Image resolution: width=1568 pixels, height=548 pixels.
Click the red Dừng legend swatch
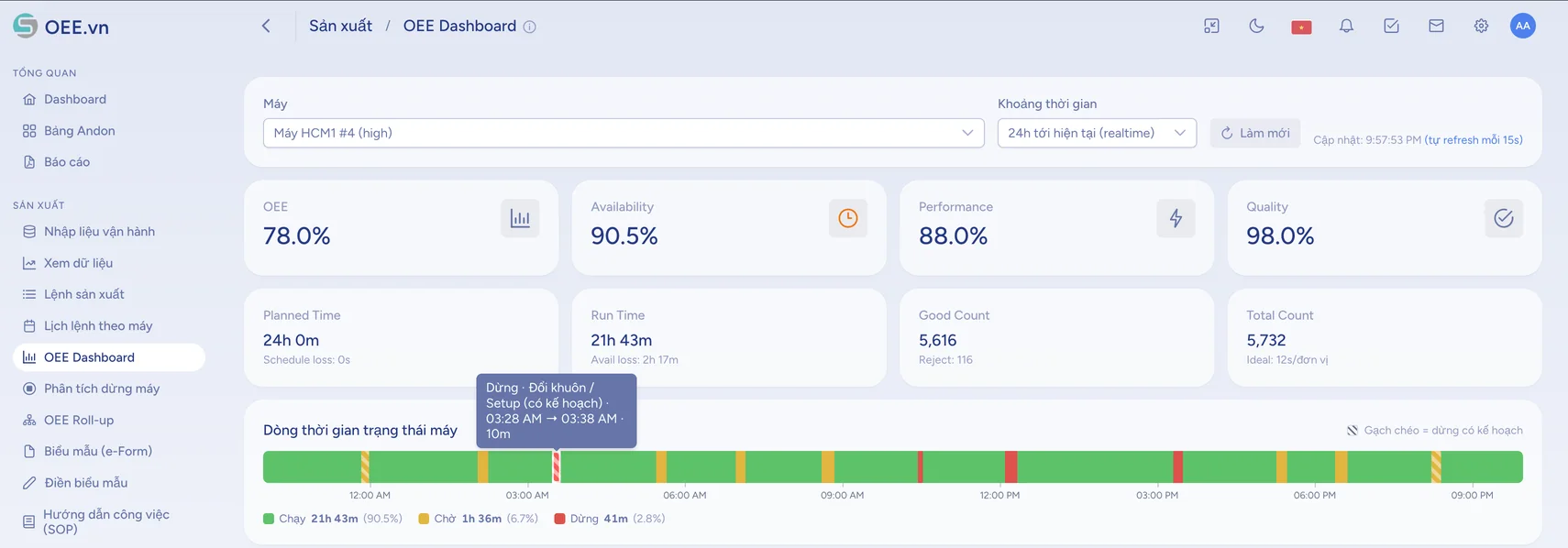[559, 519]
